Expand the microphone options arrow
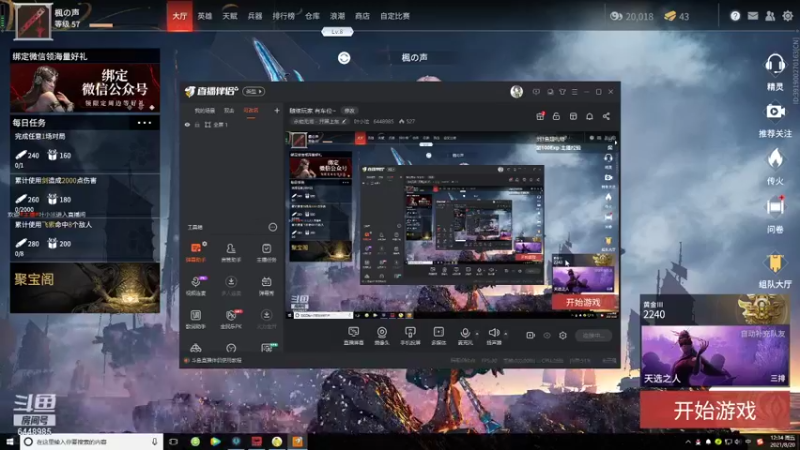Viewport: 800px width, 450px height. [x=477, y=334]
